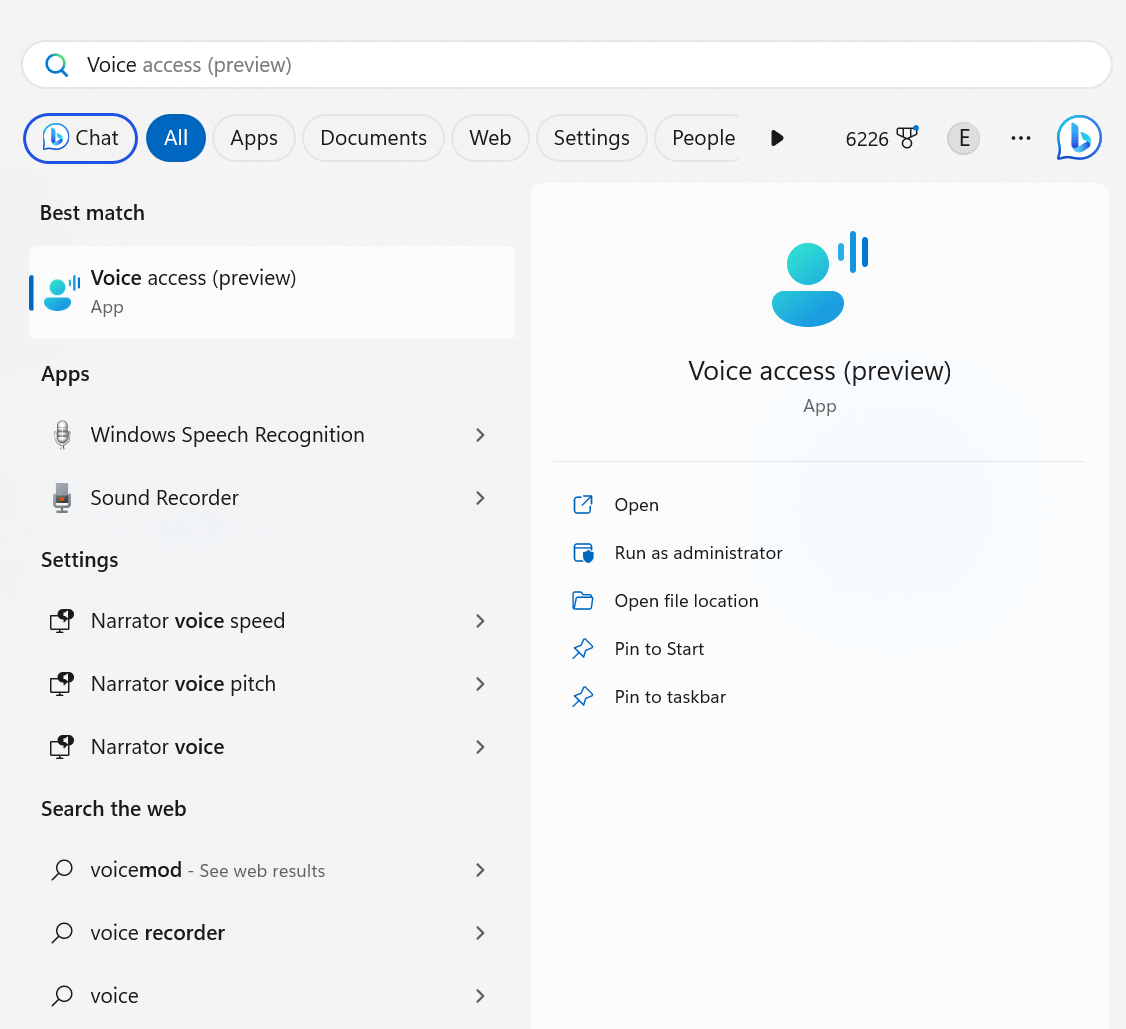Viewport: 1126px width, 1029px height.
Task: Open the user account icon labeled E
Action: (x=962, y=138)
